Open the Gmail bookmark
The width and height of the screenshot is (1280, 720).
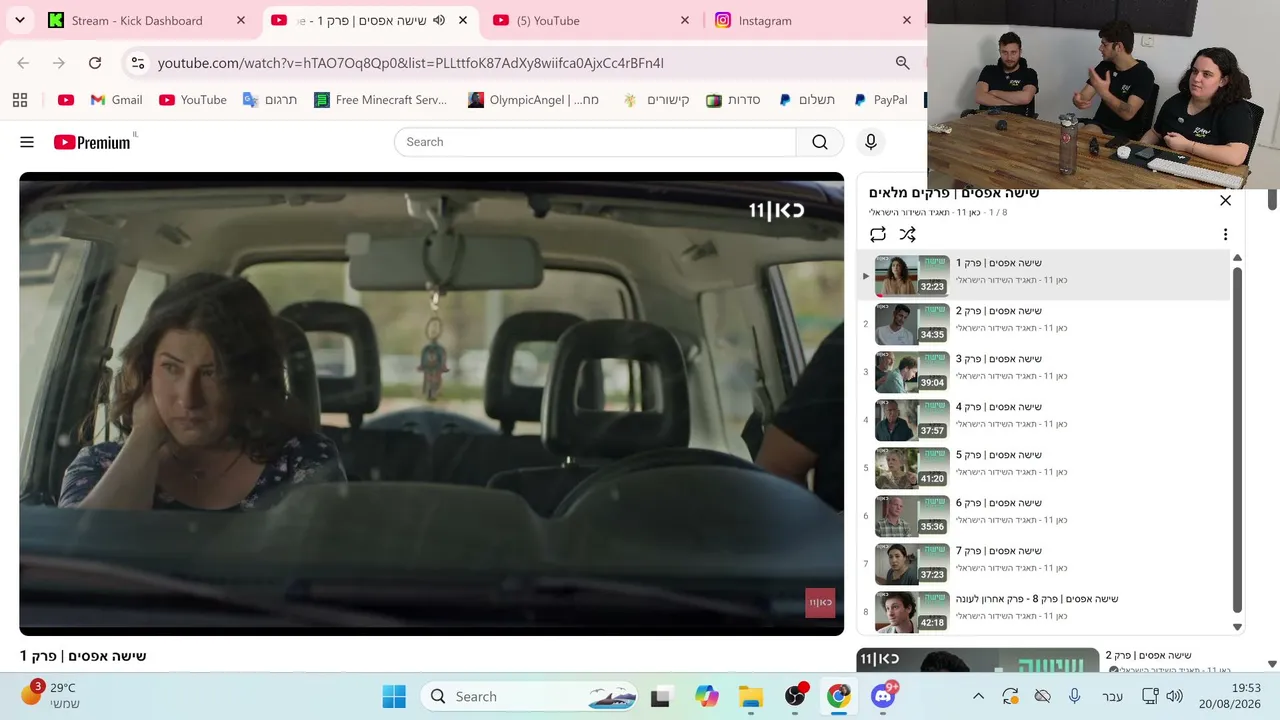click(x=116, y=100)
